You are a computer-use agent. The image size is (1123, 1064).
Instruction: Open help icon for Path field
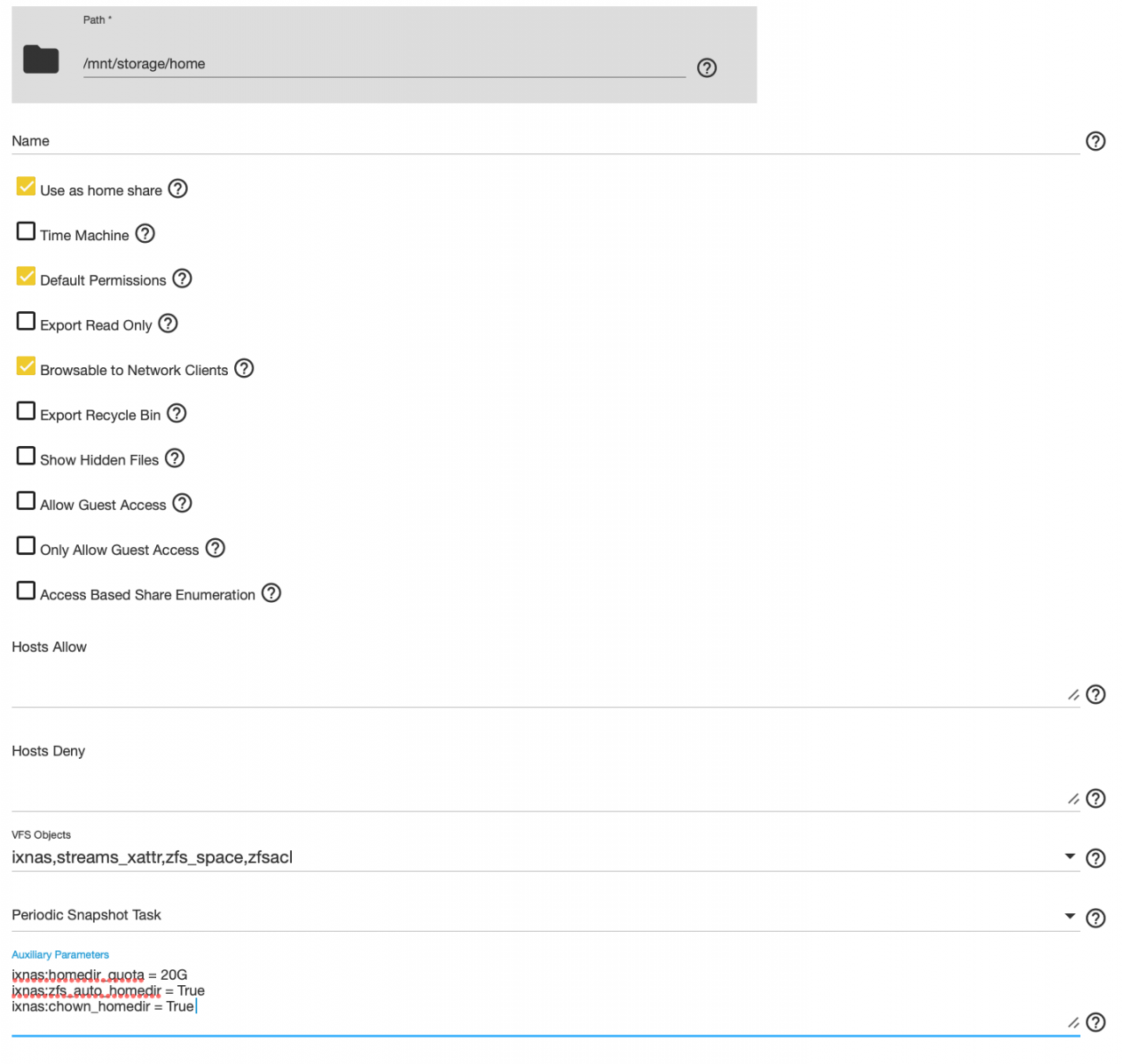tap(707, 68)
